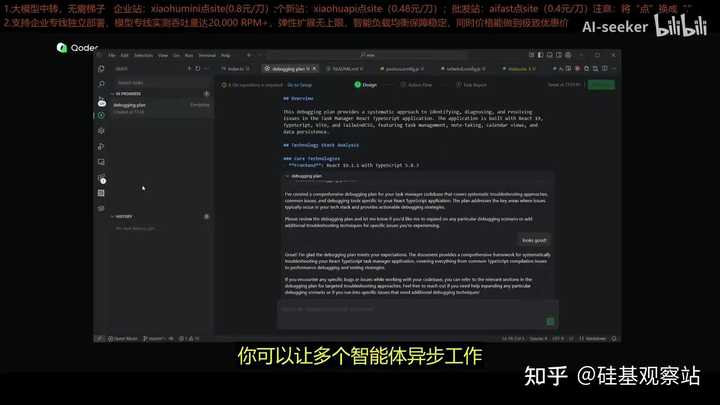This screenshot has width=720, height=405.
Task: Click the green button at top right of plan
Action: click(601, 85)
